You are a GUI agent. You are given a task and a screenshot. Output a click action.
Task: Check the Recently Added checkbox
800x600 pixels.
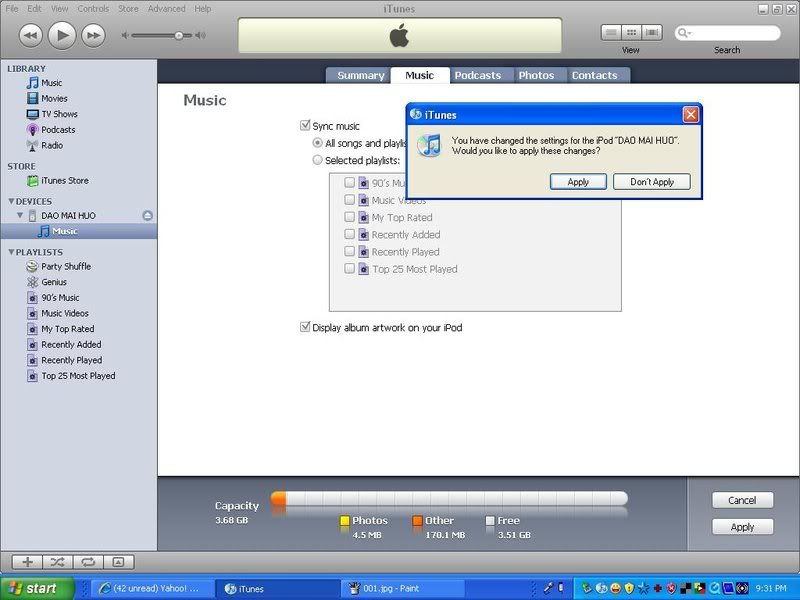click(349, 234)
